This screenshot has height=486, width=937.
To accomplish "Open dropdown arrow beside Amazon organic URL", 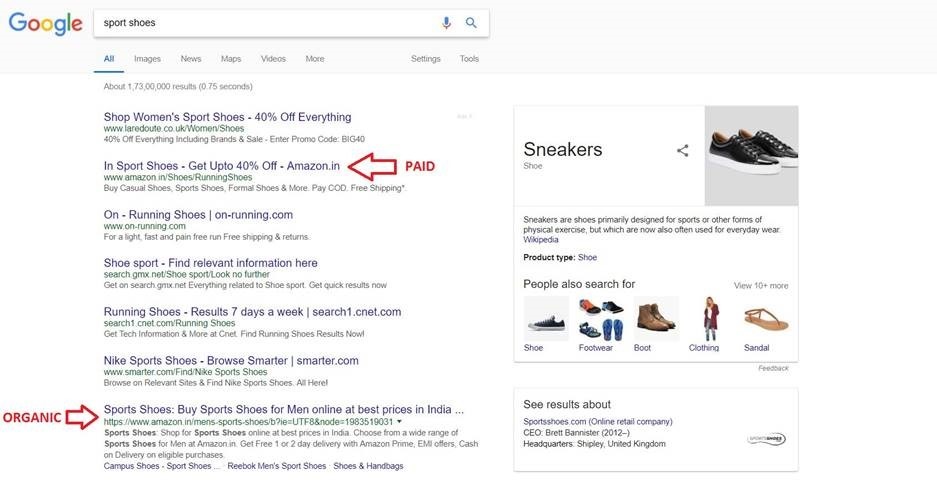I will coord(399,423).
